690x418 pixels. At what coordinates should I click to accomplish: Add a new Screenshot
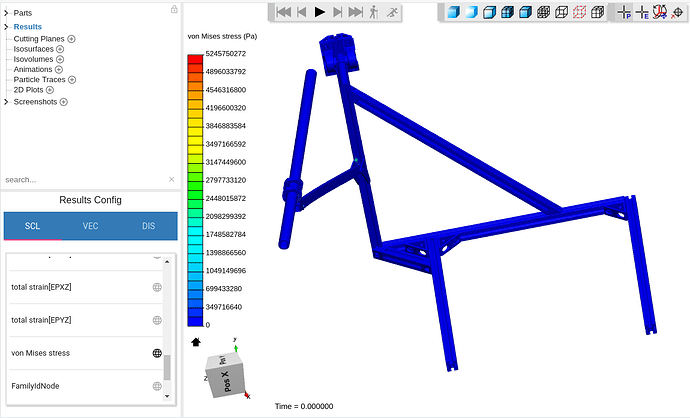[63, 102]
